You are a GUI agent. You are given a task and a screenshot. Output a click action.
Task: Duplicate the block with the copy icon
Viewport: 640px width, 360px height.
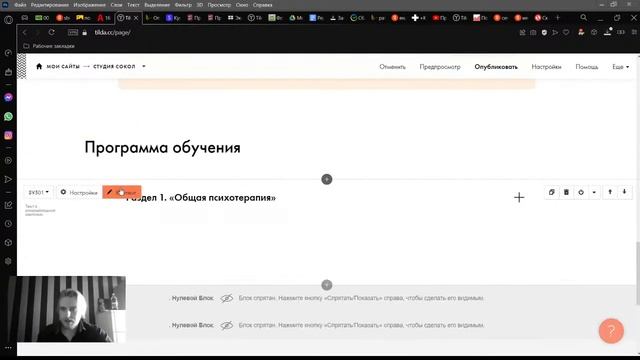[x=551, y=192]
